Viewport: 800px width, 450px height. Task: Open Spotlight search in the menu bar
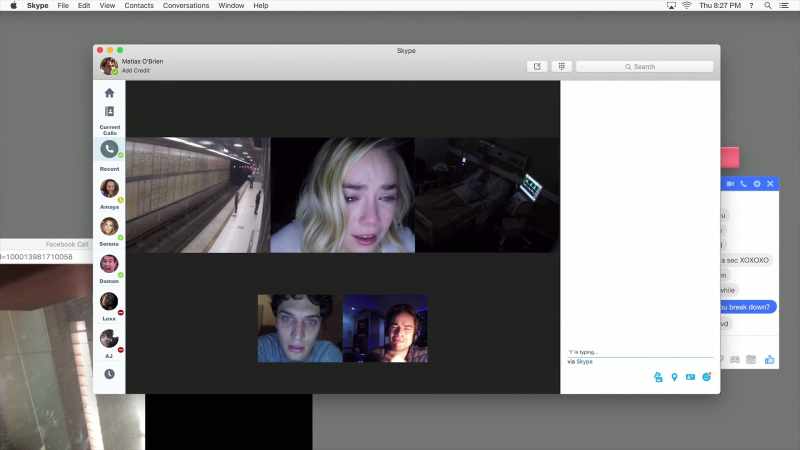point(767,6)
